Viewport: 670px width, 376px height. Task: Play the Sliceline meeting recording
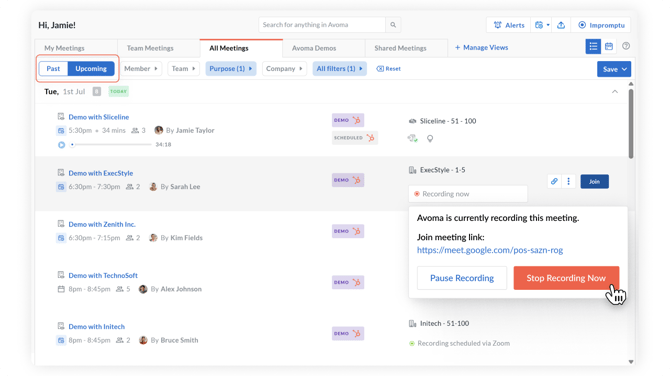point(61,145)
